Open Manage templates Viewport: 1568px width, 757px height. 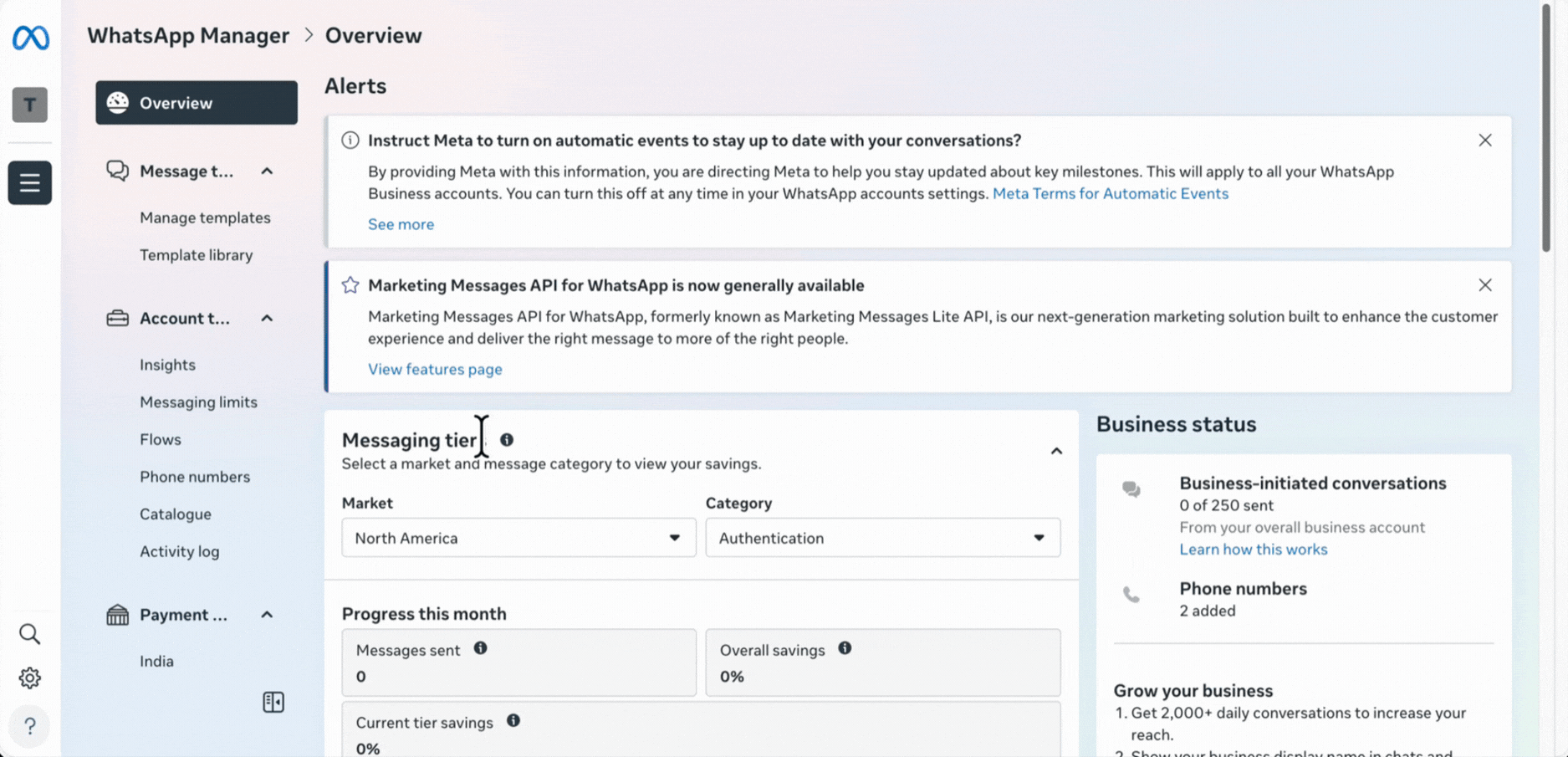click(205, 217)
